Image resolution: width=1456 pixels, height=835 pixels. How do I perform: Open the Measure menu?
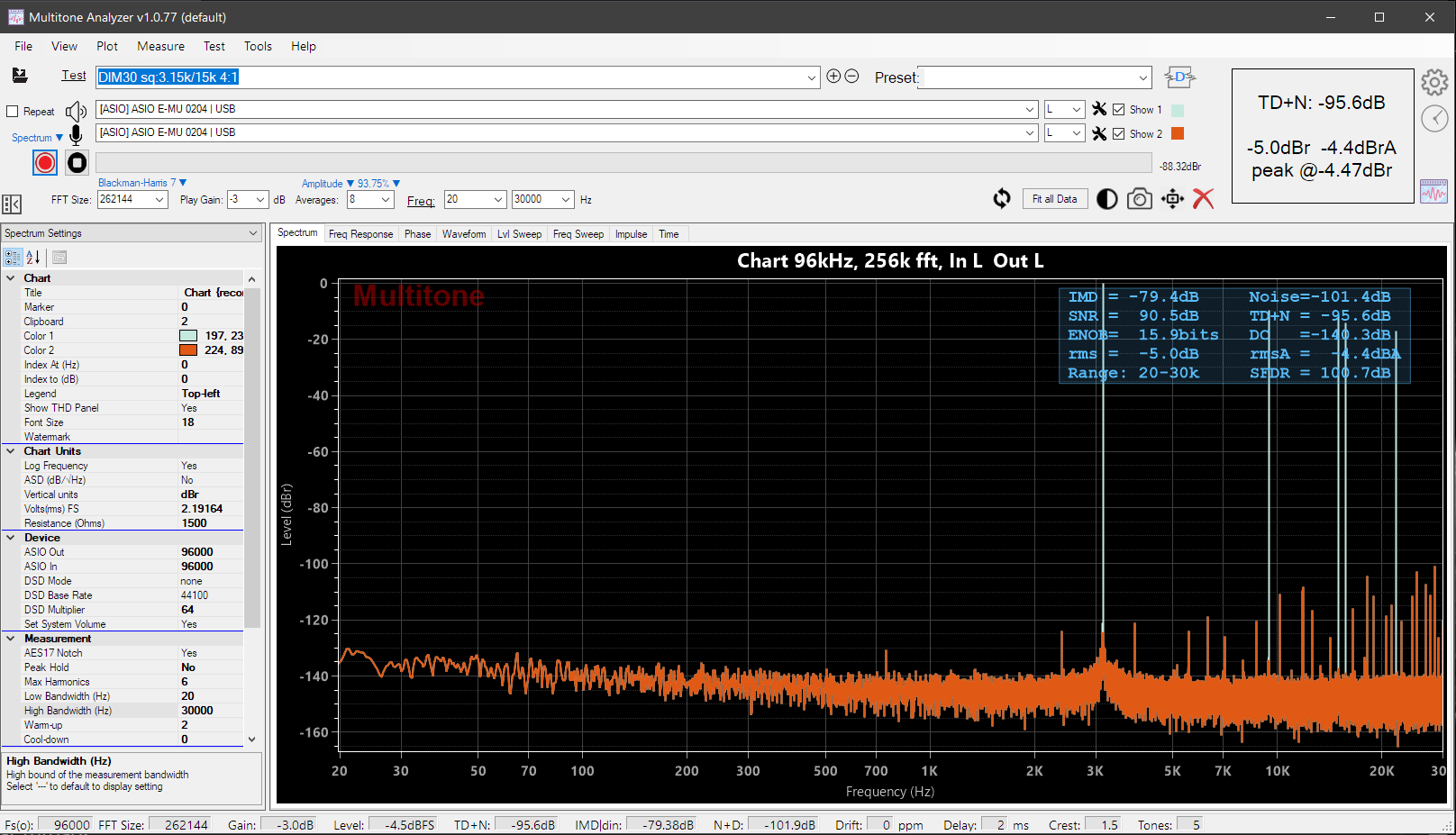pos(160,46)
